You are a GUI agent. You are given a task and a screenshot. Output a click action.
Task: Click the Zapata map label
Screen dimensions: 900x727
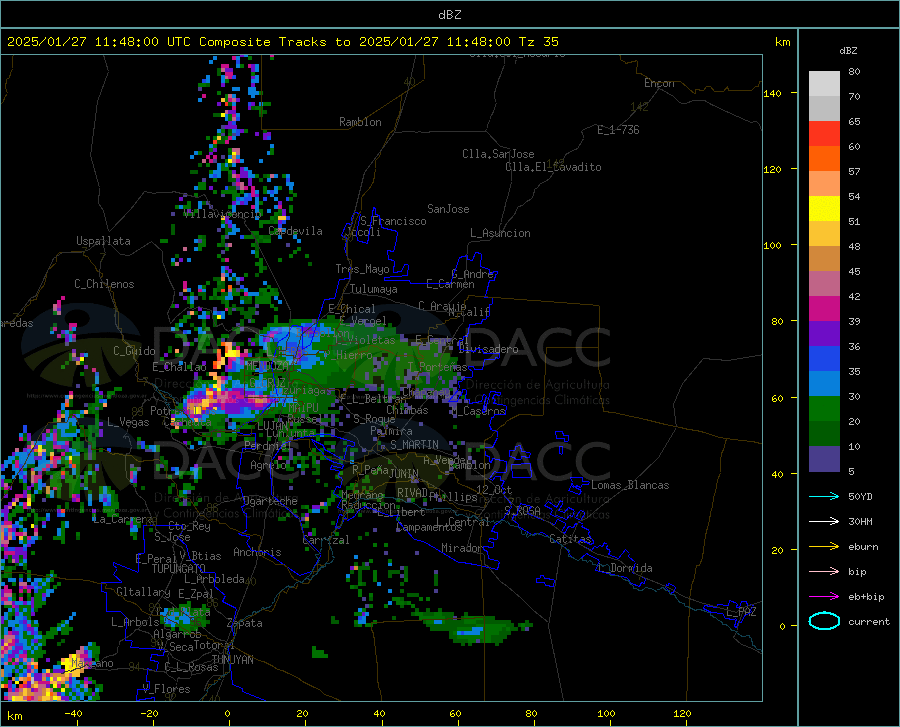244,623
